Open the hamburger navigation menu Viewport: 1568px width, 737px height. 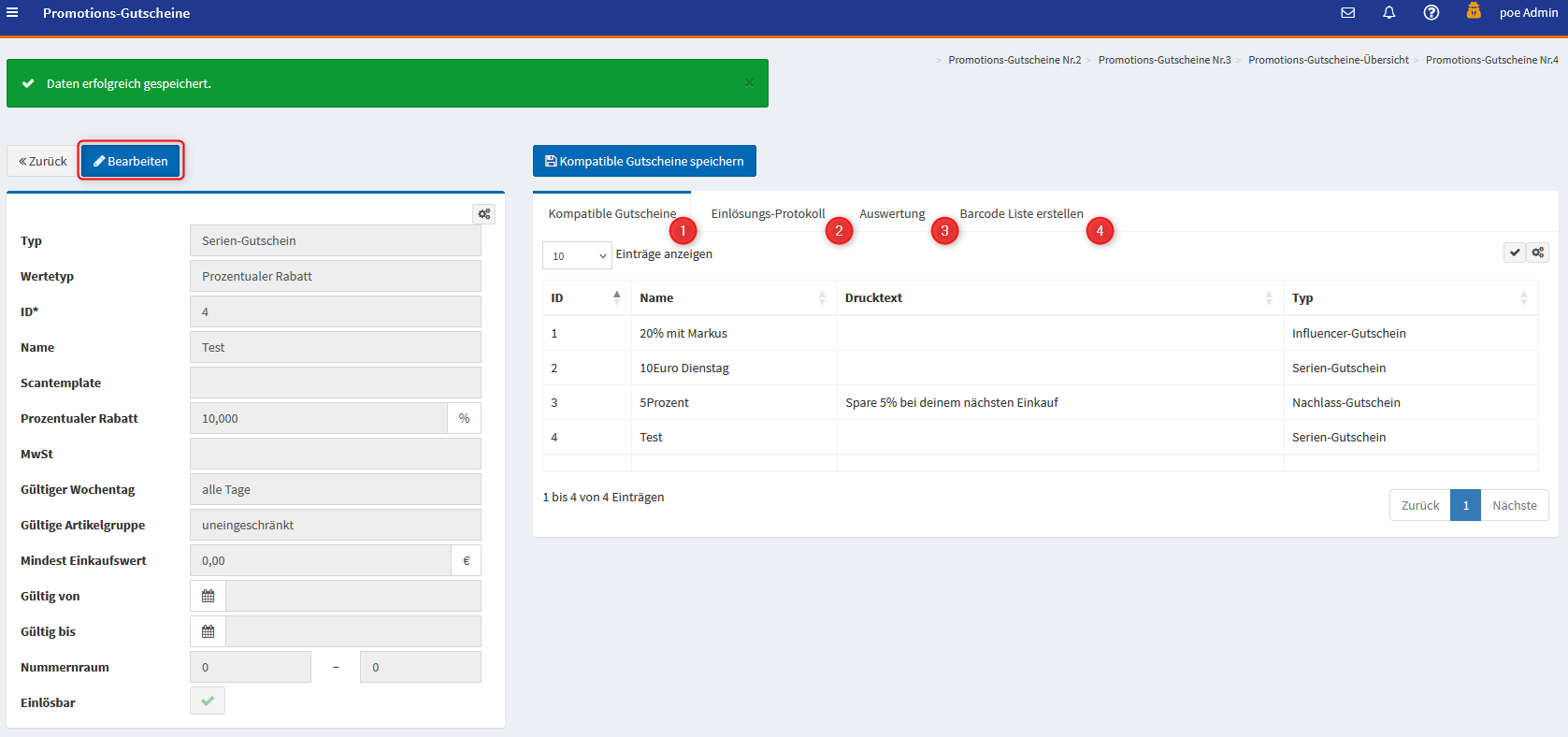click(x=12, y=13)
